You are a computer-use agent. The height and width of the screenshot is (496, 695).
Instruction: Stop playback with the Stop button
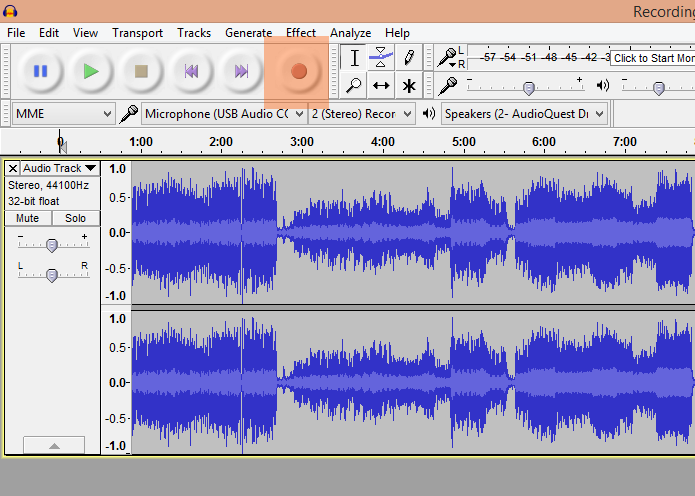pyautogui.click(x=141, y=71)
